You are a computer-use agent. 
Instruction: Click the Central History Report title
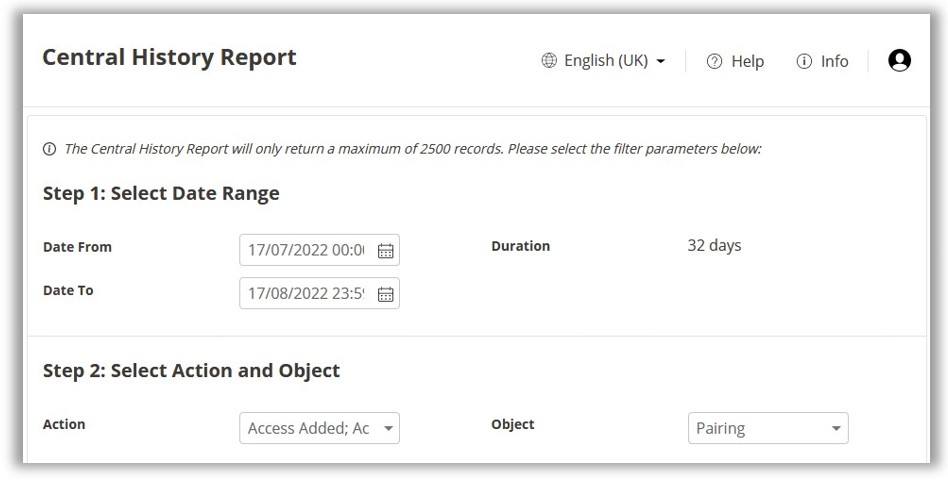point(169,58)
